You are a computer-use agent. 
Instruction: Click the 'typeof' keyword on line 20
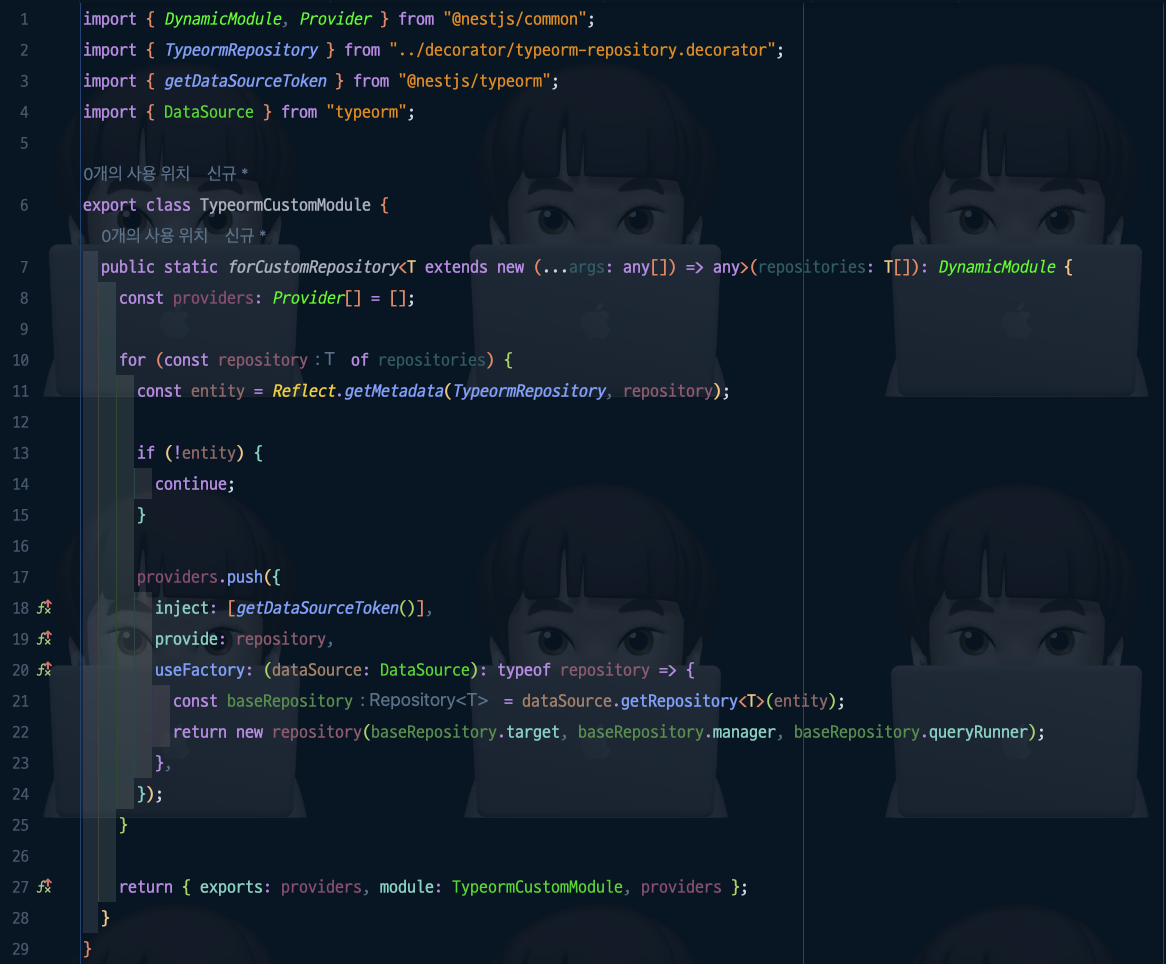[x=524, y=670]
